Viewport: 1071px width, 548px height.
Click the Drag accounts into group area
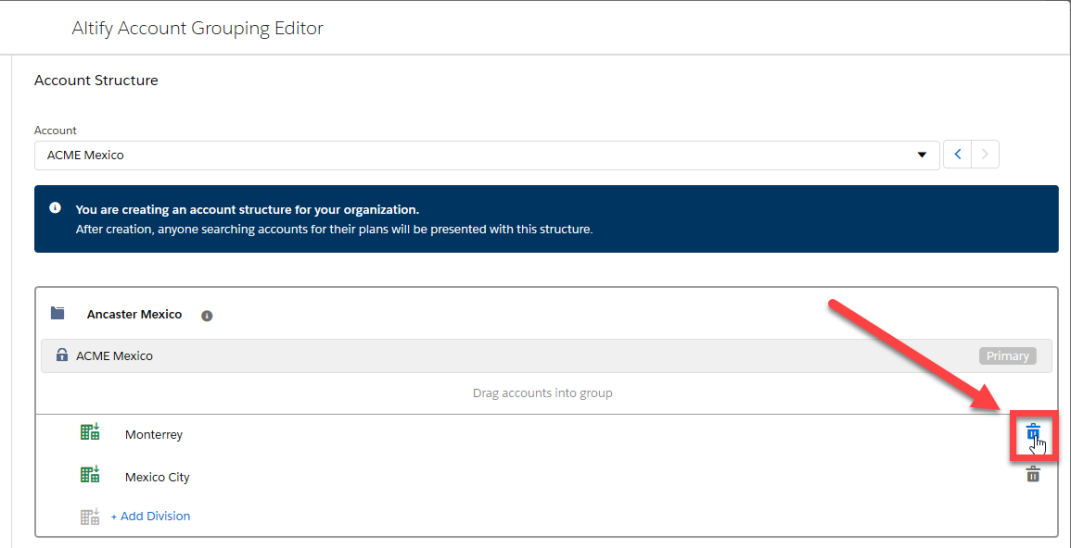[542, 394]
